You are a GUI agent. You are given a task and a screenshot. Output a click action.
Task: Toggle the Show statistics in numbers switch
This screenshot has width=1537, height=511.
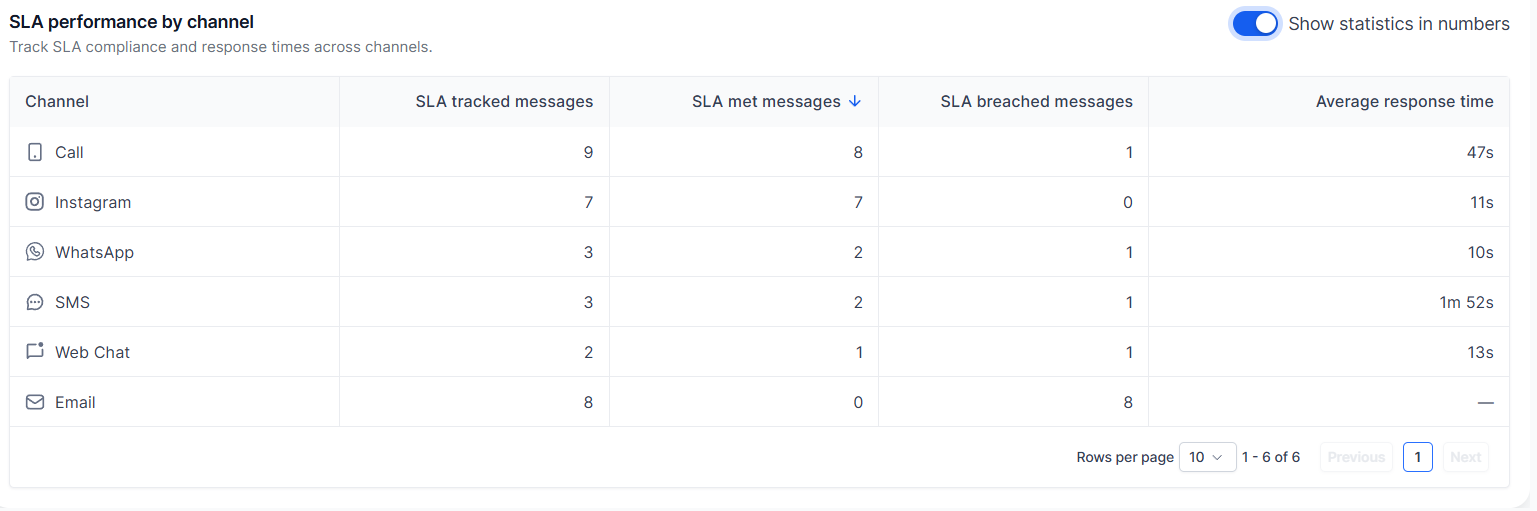pyautogui.click(x=1255, y=24)
